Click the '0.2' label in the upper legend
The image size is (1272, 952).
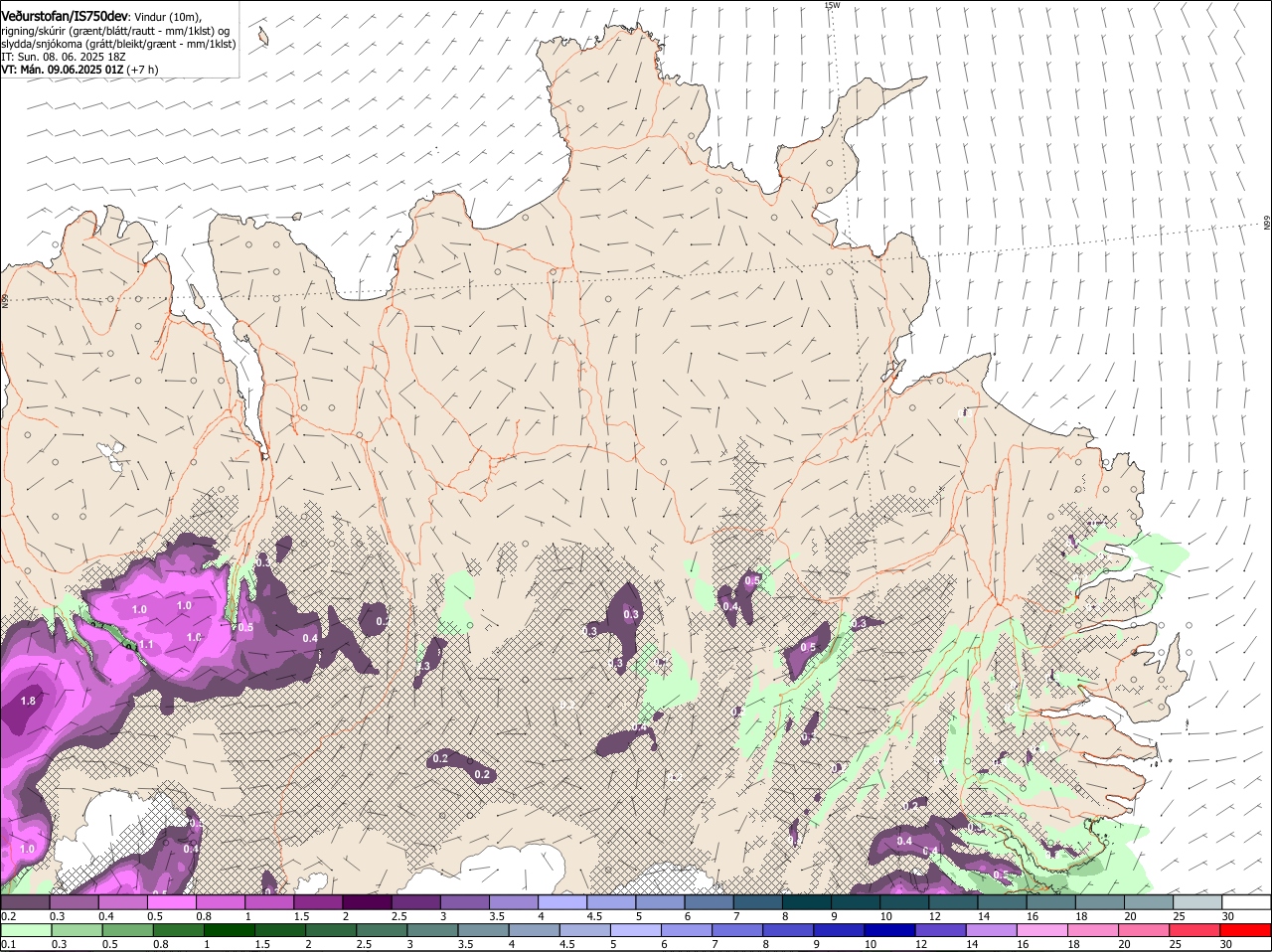pyautogui.click(x=8, y=916)
